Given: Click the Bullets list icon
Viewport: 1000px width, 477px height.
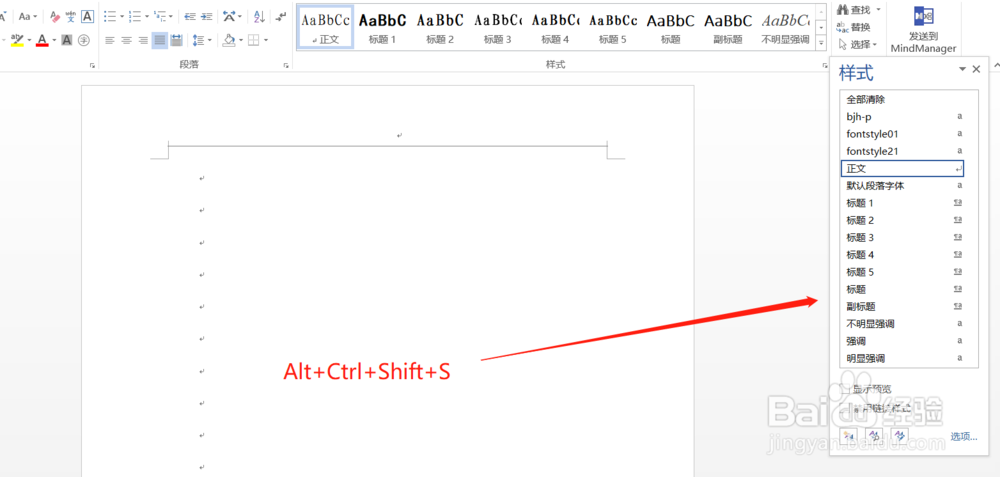Looking at the screenshot, I should pyautogui.click(x=109, y=17).
